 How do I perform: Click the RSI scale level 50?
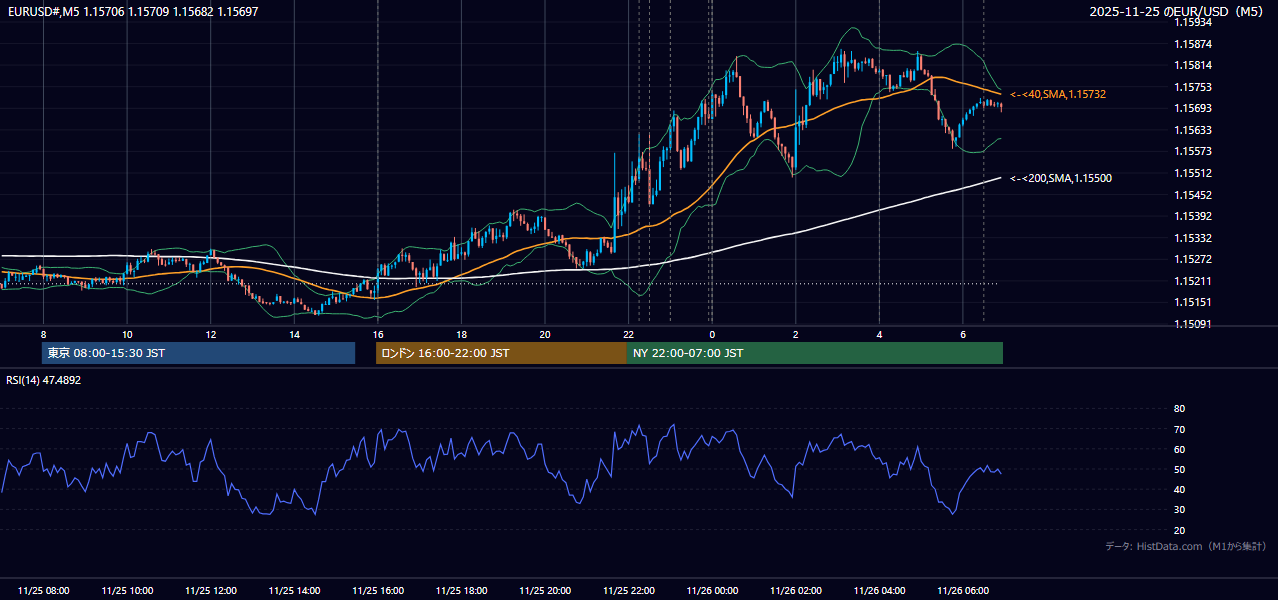1179,470
